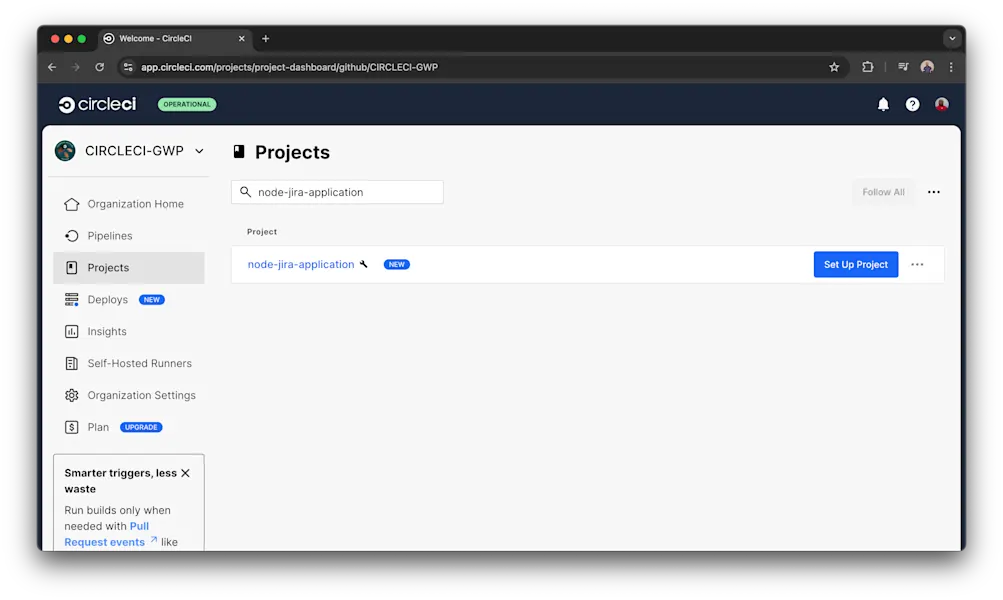Click the wrench icon beside node-jira-application
The height and width of the screenshot is (600, 1003).
click(365, 264)
